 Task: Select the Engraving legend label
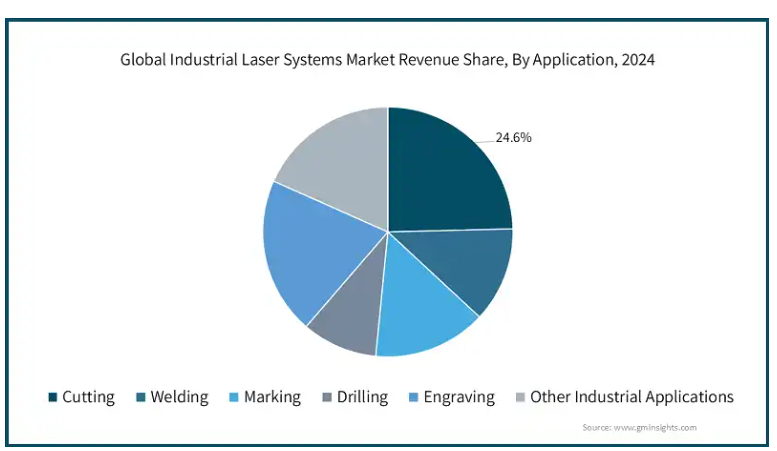pos(459,397)
